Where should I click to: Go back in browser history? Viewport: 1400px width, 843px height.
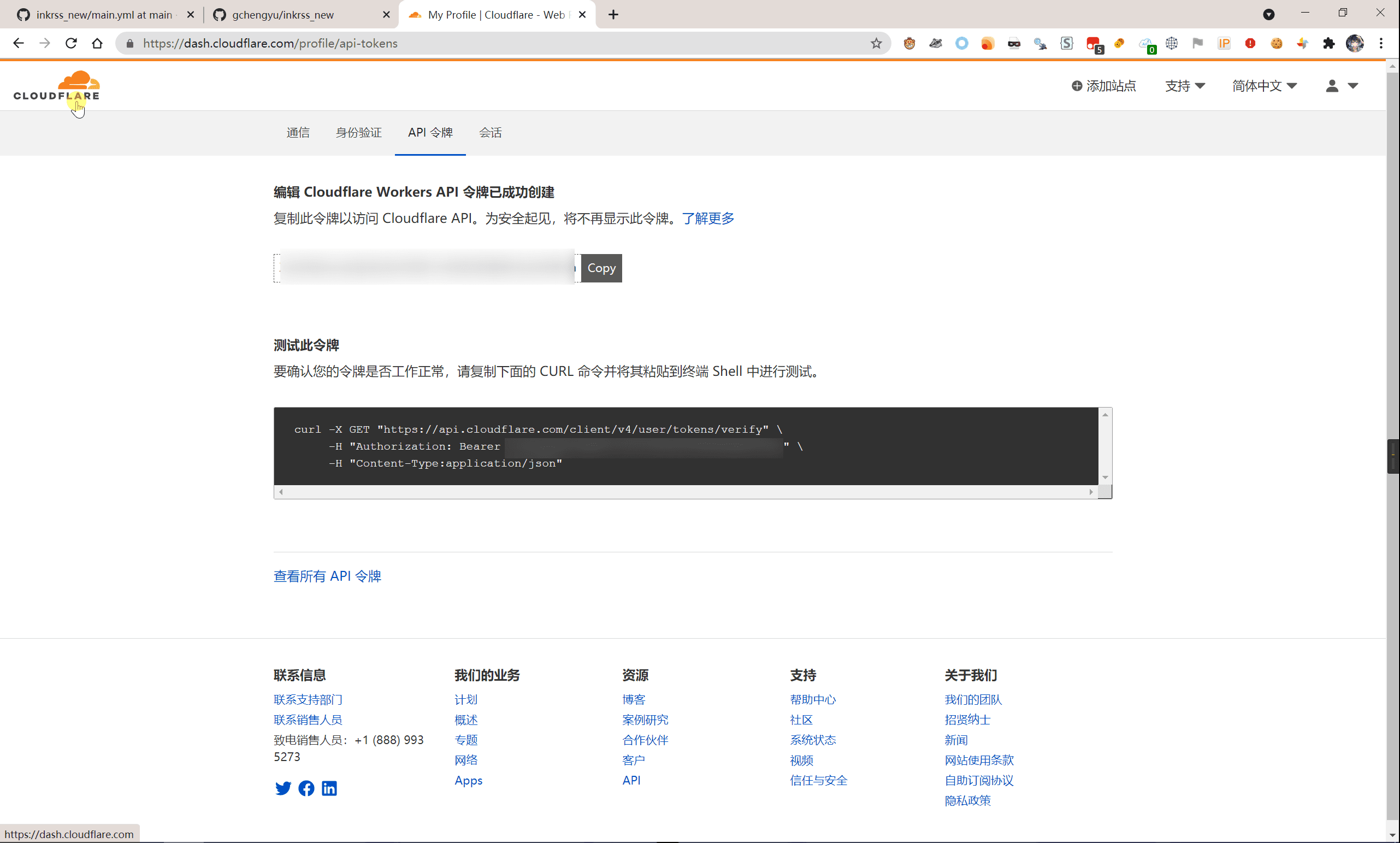coord(19,43)
